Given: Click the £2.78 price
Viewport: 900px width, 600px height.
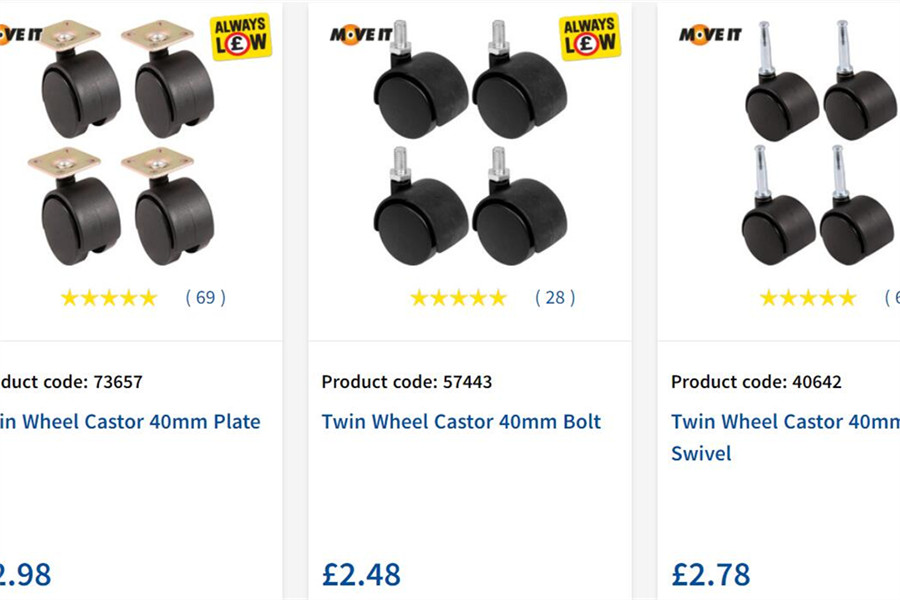Looking at the screenshot, I should (710, 574).
